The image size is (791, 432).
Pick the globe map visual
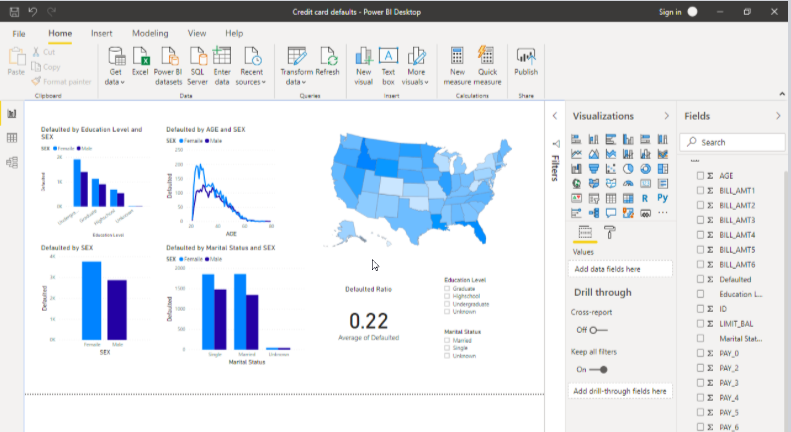click(x=576, y=184)
